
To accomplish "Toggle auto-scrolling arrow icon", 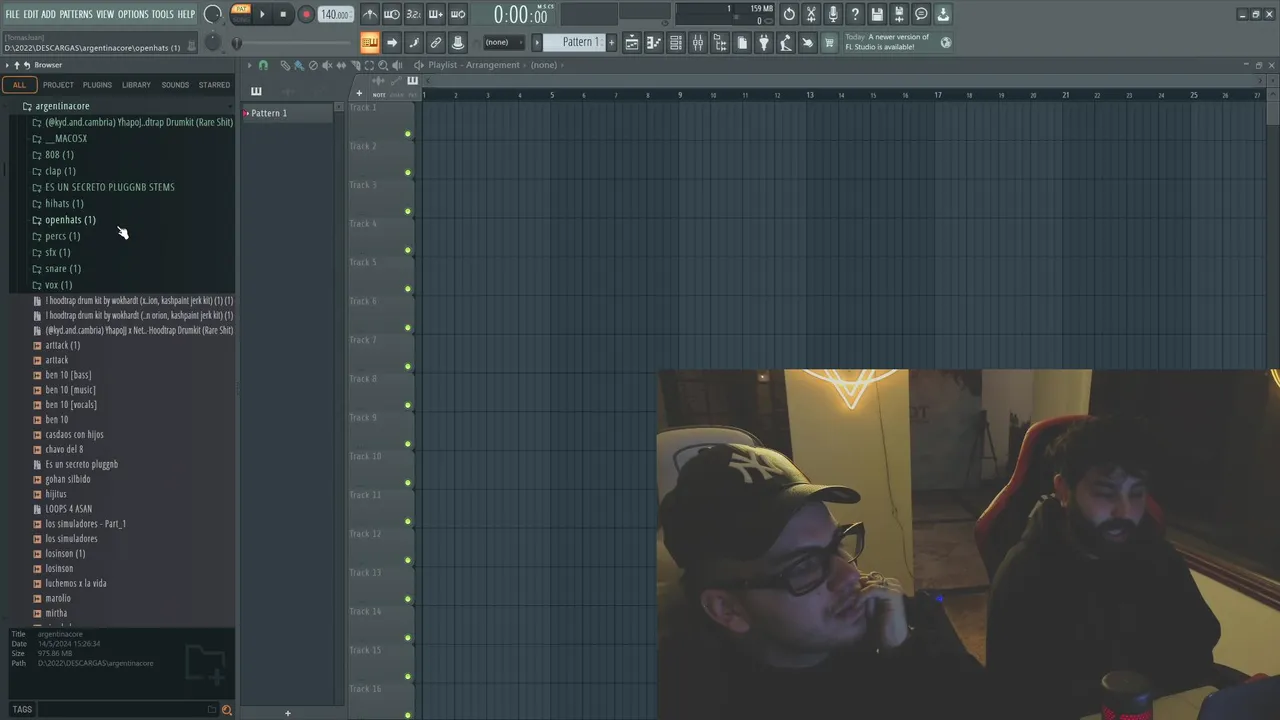I will (x=392, y=42).
